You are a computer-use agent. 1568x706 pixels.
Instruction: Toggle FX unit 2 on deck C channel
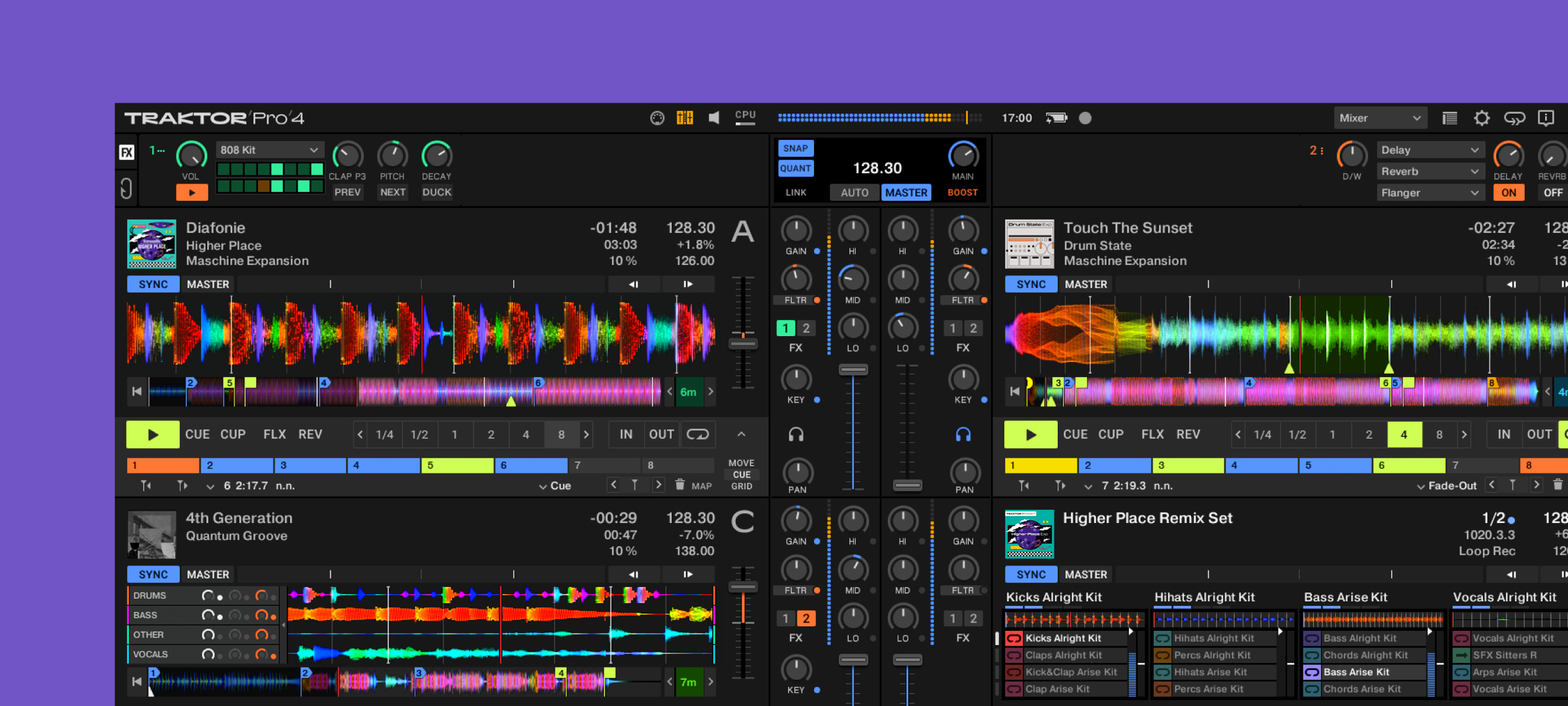pos(806,618)
